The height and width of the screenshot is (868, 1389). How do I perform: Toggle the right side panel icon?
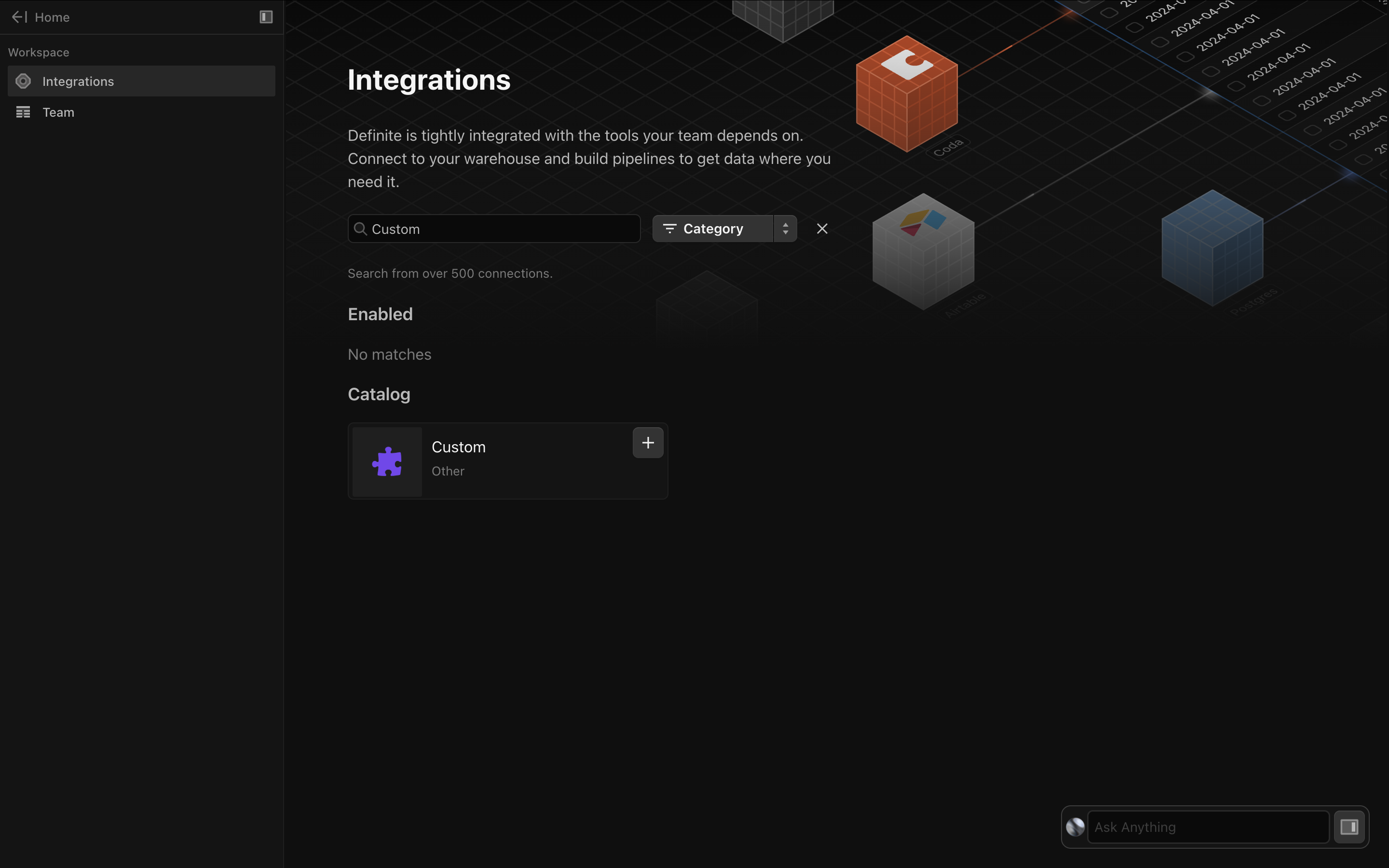click(1349, 827)
